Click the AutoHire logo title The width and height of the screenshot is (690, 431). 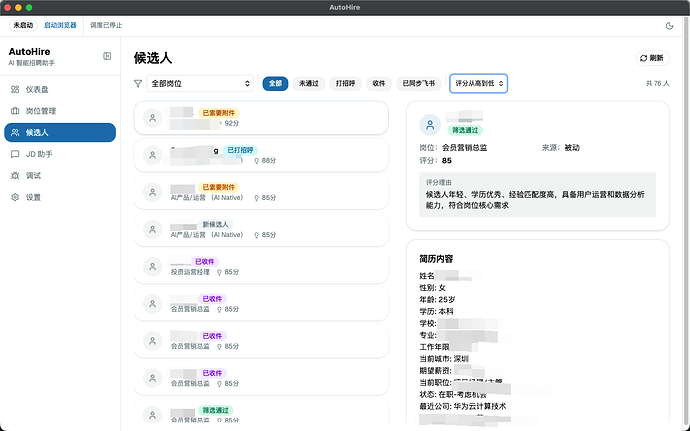pyautogui.click(x=29, y=52)
